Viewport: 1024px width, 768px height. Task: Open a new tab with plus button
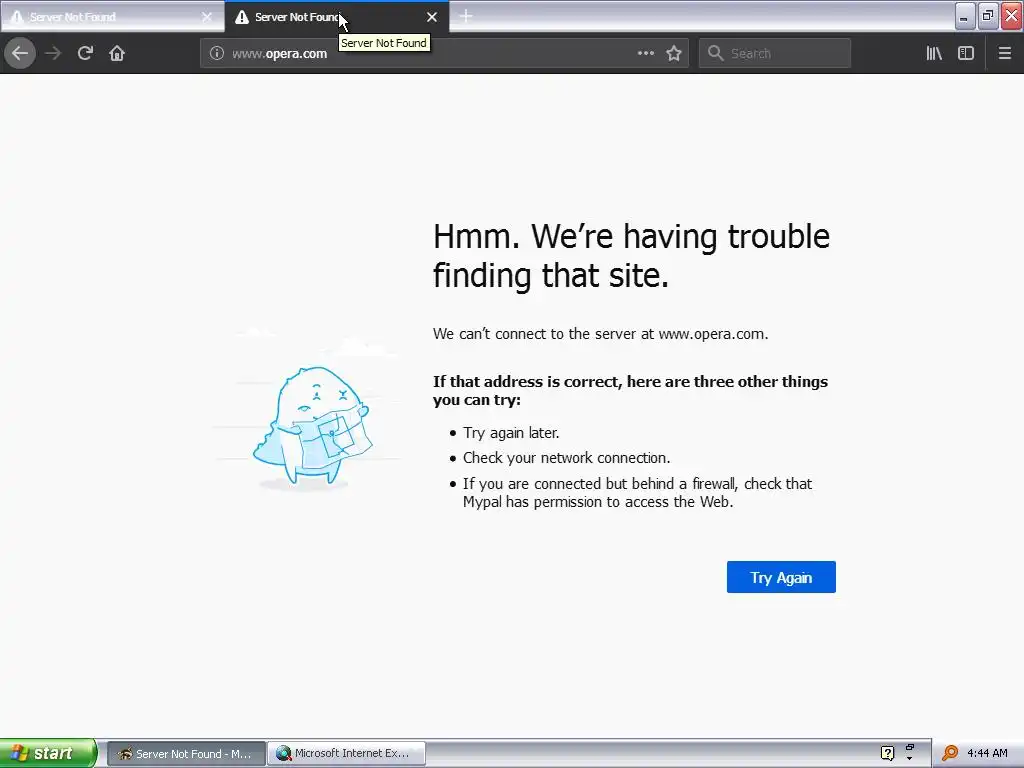coord(466,16)
